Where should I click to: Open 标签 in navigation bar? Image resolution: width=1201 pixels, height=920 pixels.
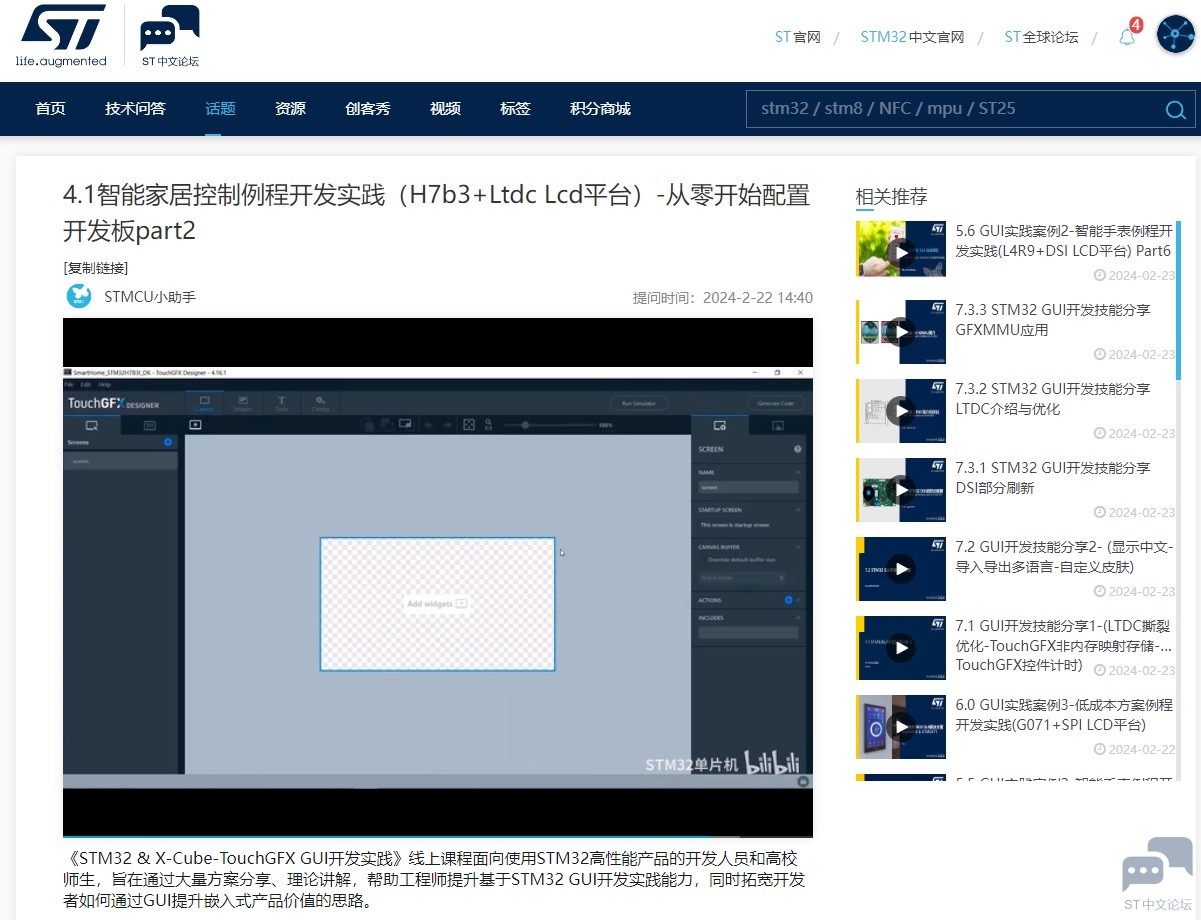pyautogui.click(x=515, y=109)
